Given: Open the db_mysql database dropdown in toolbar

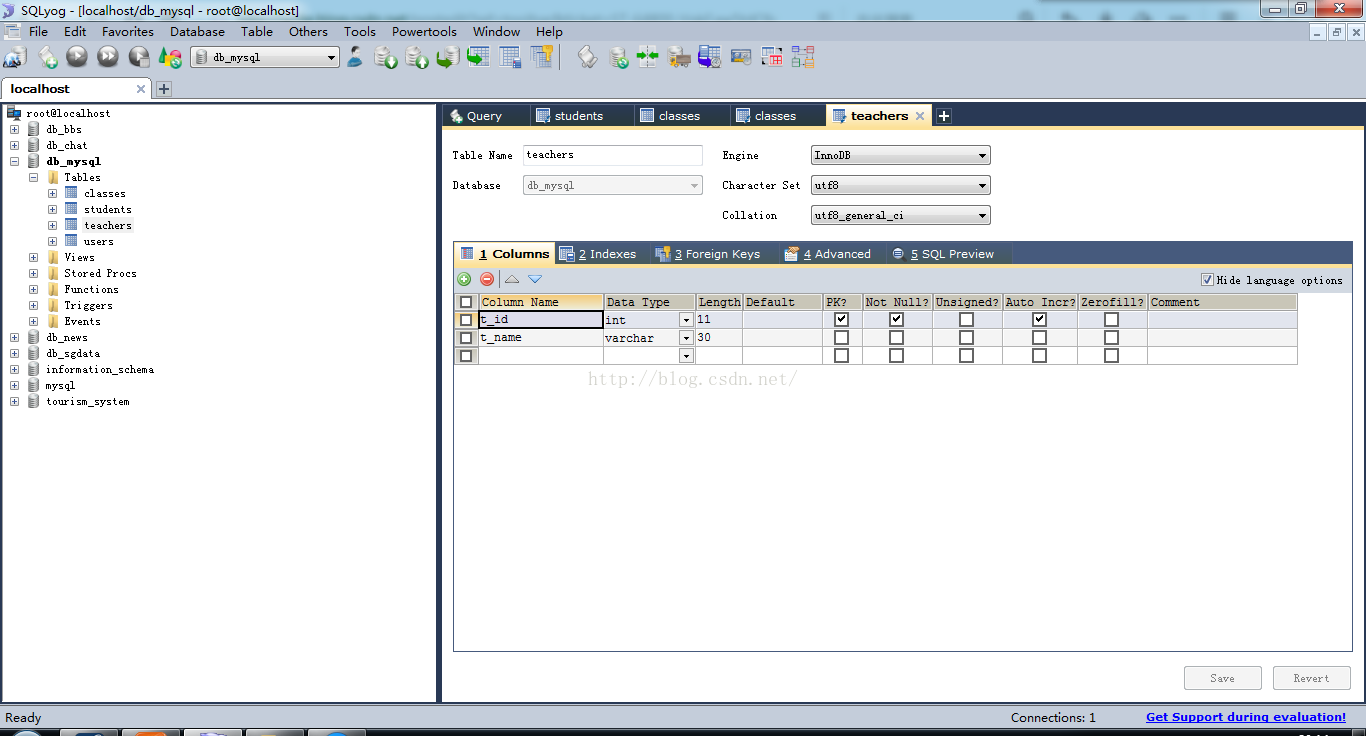Looking at the screenshot, I should point(265,58).
